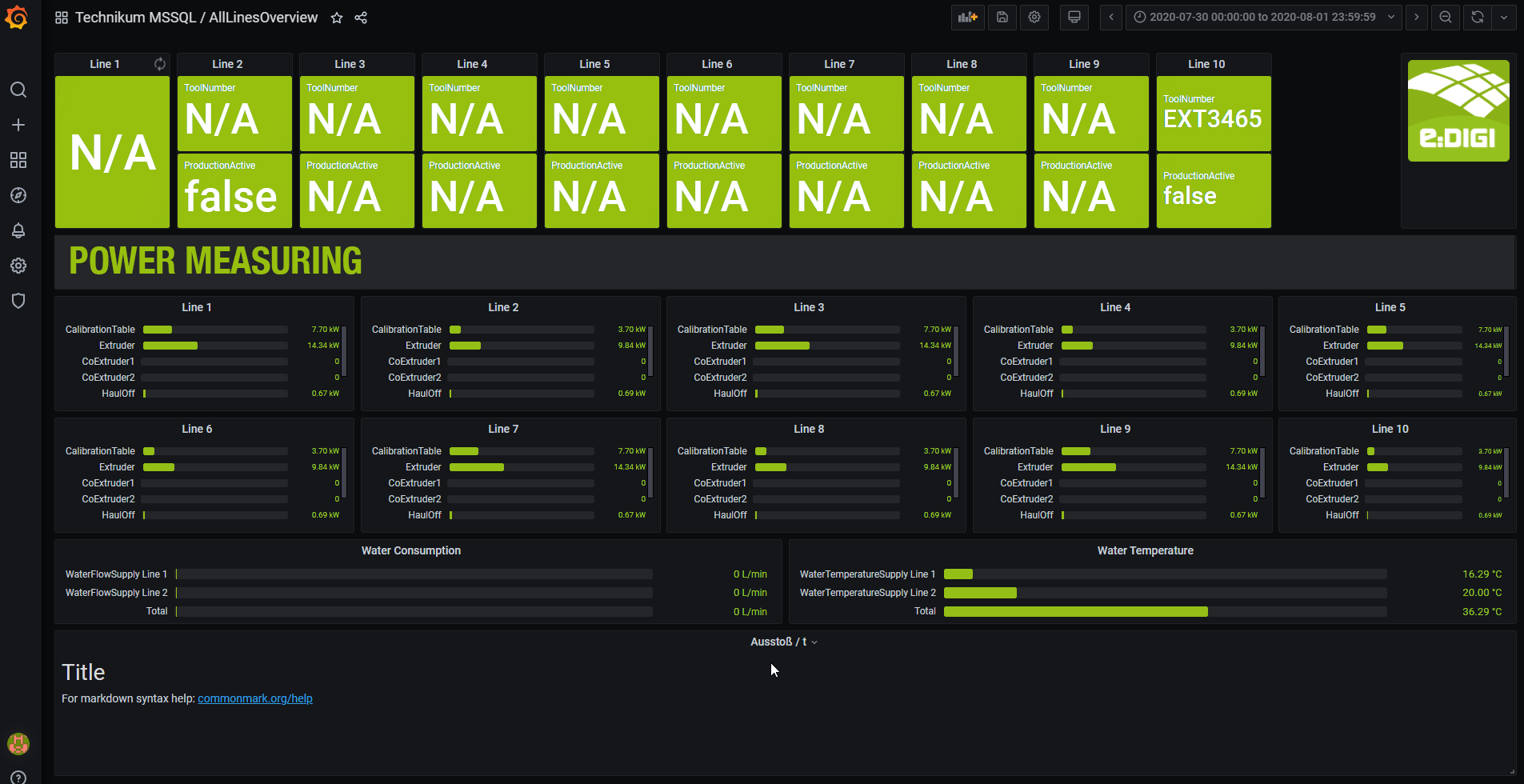Image resolution: width=1524 pixels, height=784 pixels.
Task: Open the time range picker dropdown
Action: point(1263,17)
